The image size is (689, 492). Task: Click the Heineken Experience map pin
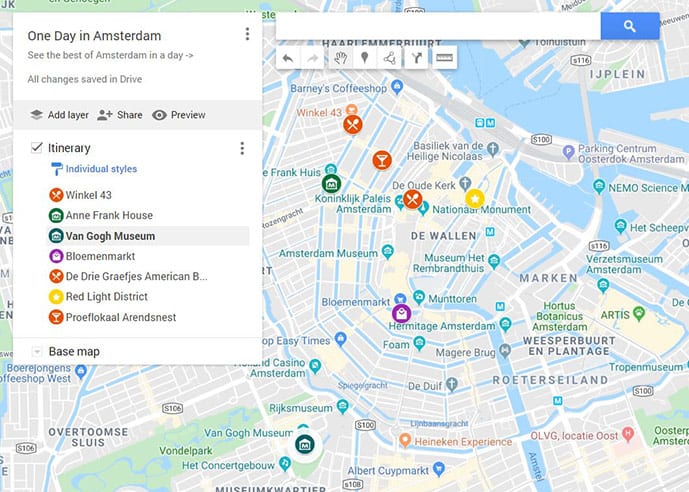tap(405, 440)
